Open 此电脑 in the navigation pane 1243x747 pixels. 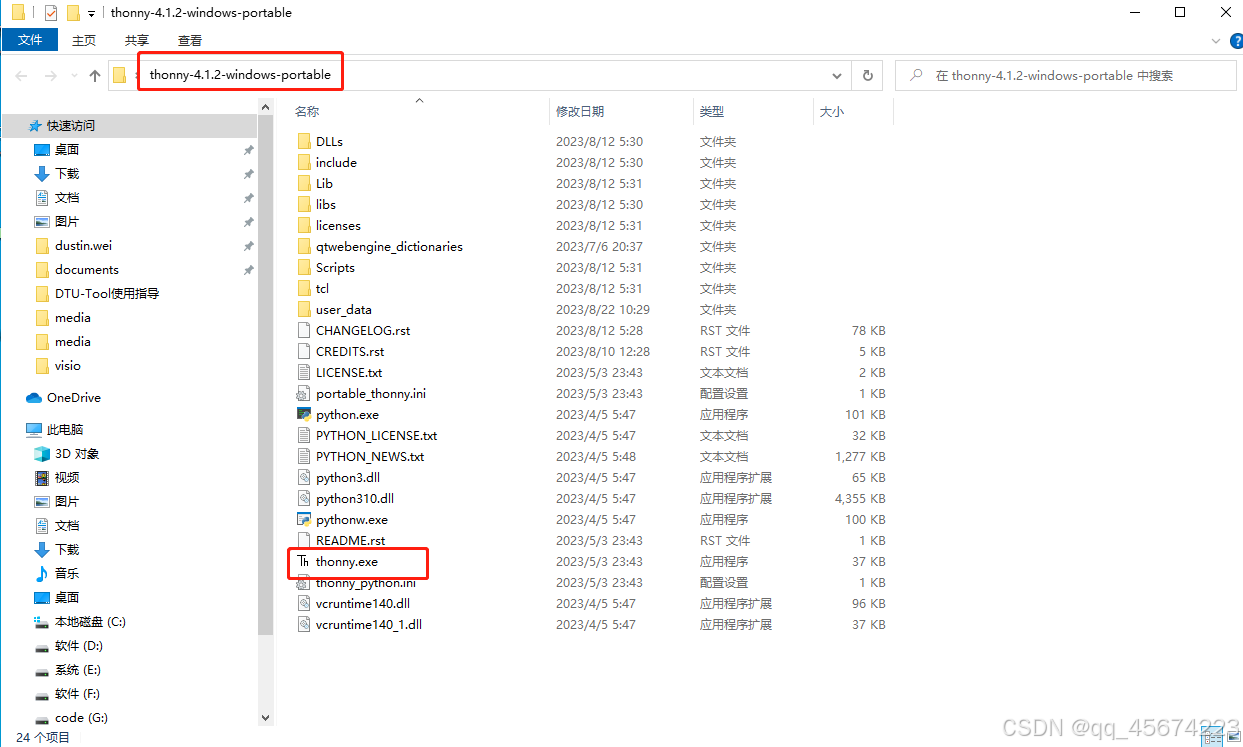[55, 429]
